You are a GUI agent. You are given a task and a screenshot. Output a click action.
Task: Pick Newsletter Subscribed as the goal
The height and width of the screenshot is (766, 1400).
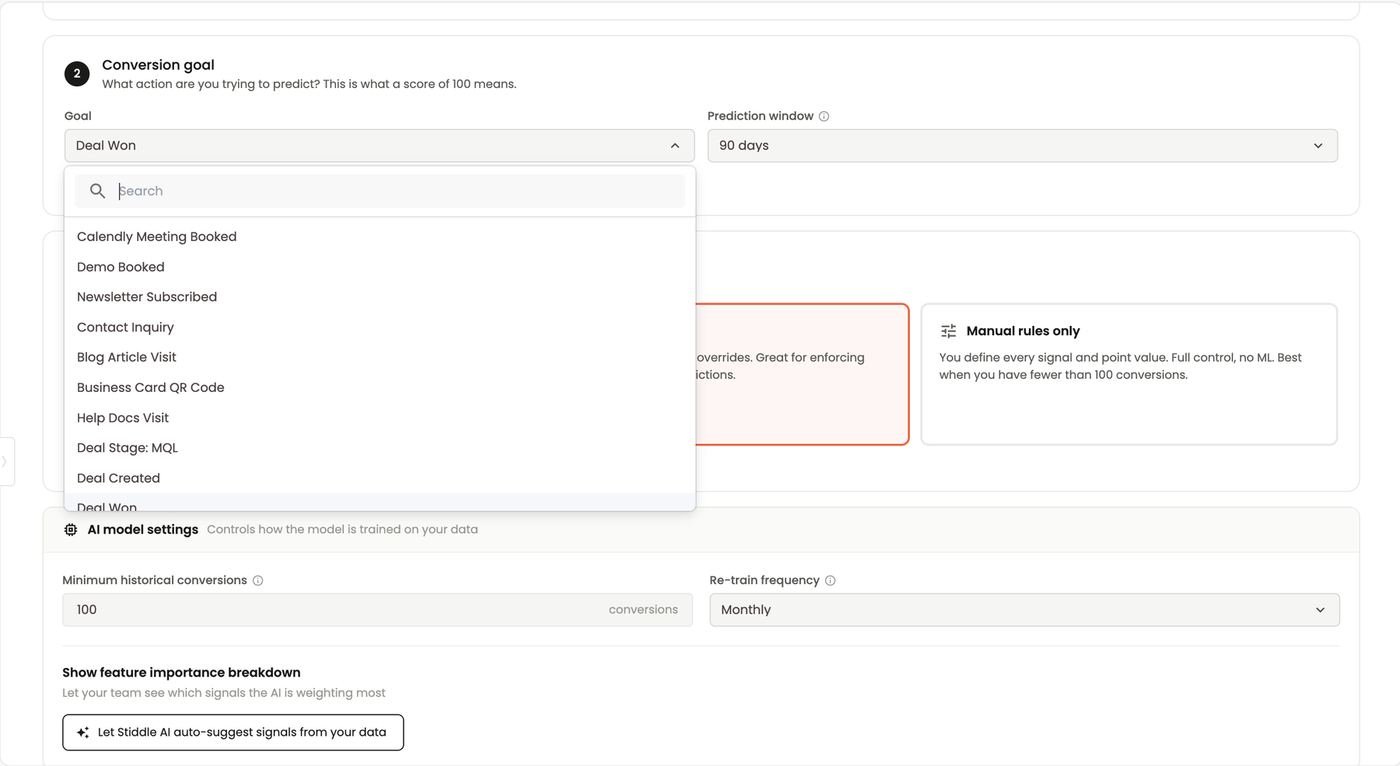(380, 297)
